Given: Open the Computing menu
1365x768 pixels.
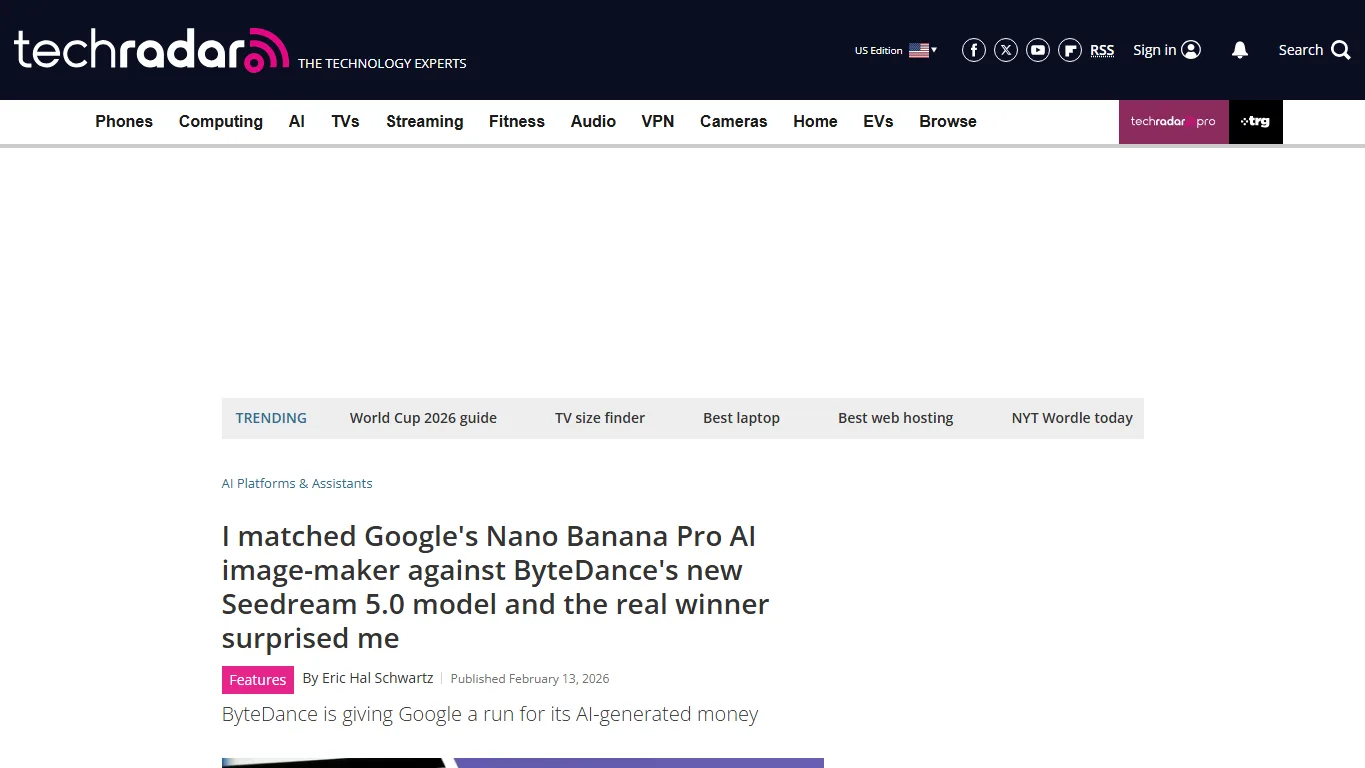Looking at the screenshot, I should pyautogui.click(x=221, y=122).
